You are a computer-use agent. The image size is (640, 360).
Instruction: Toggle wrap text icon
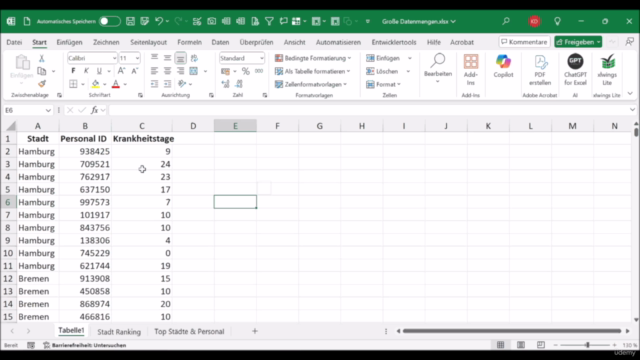(194, 58)
